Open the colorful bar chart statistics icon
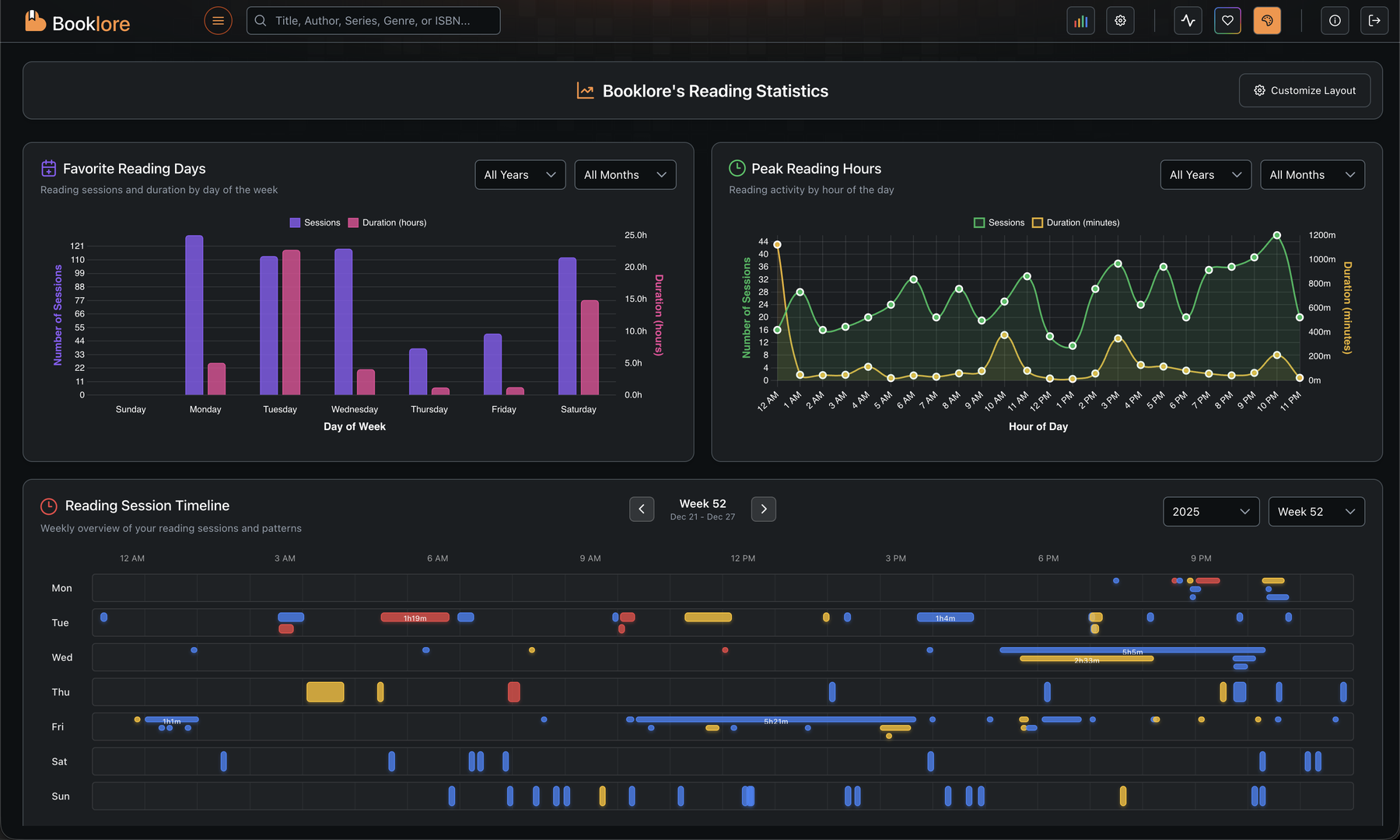Viewport: 1400px width, 840px height. click(1080, 21)
